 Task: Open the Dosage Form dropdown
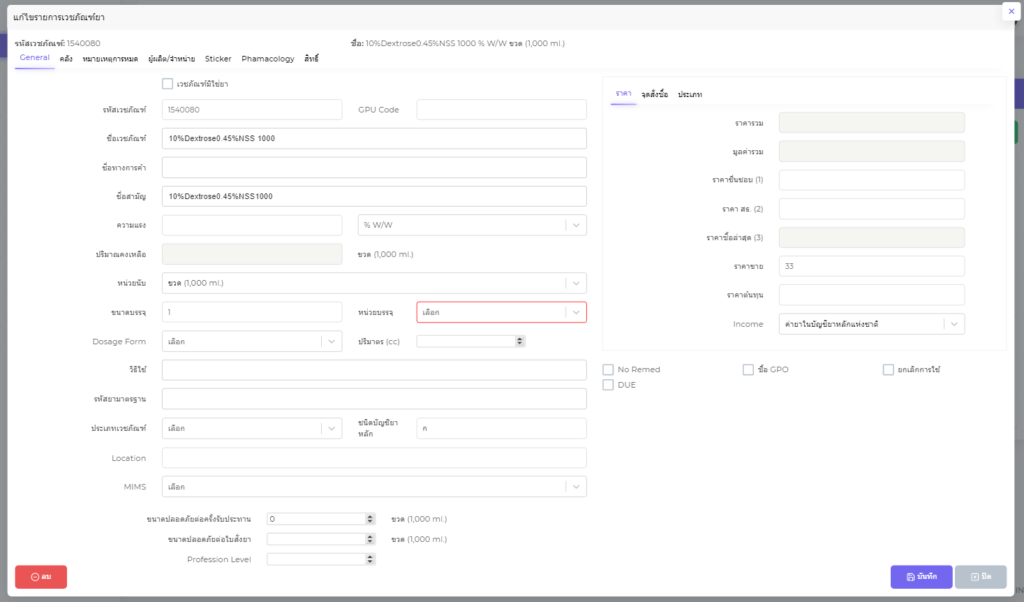[x=252, y=341]
